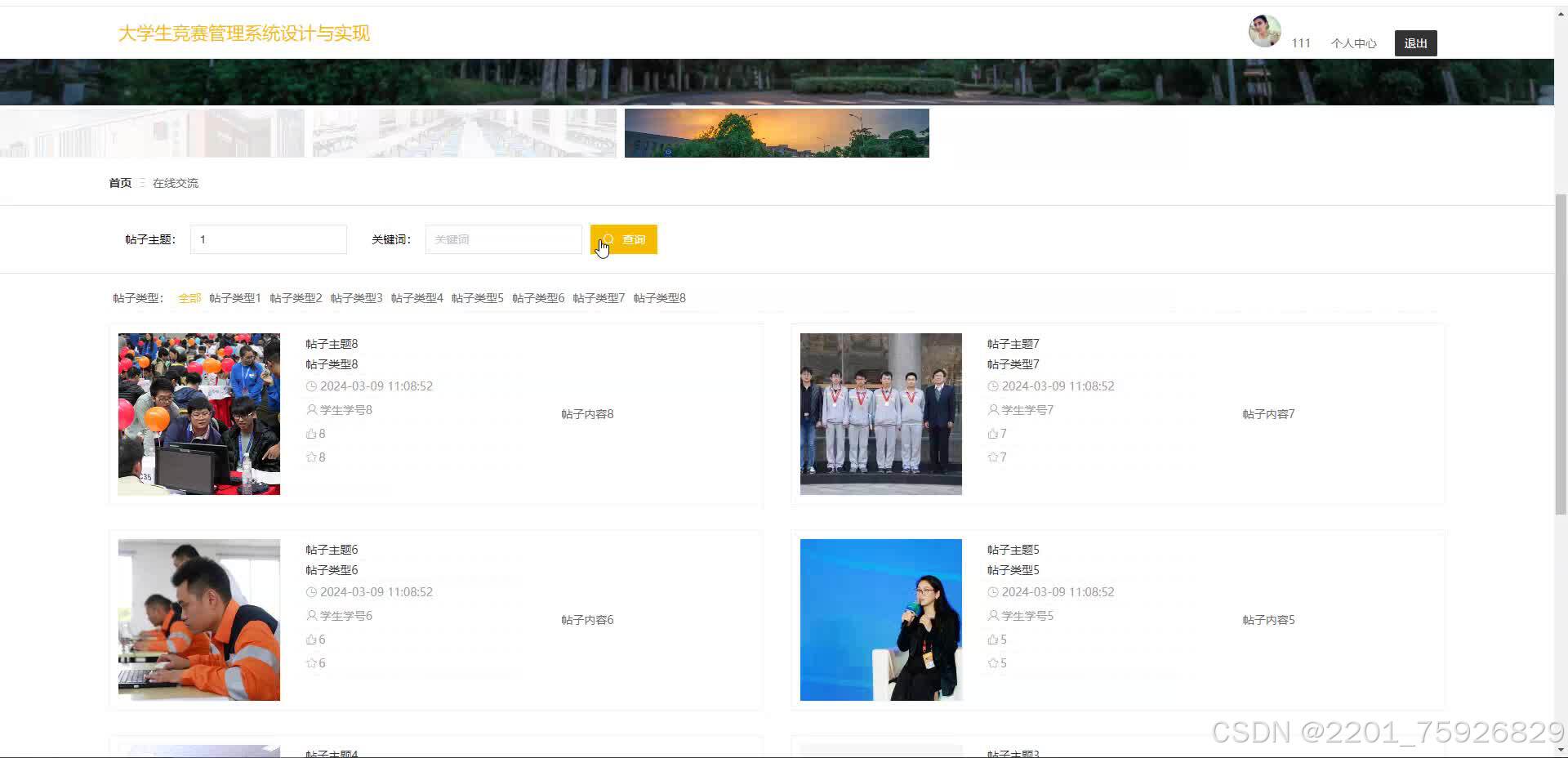Screen dimensions: 1568x758
Task: Click inside the 帖子主题 search field
Action: click(x=268, y=239)
